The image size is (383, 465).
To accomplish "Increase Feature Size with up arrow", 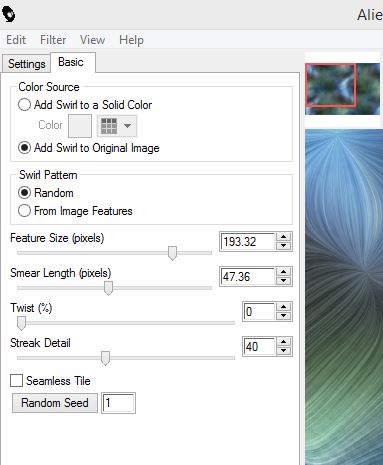I will point(283,237).
